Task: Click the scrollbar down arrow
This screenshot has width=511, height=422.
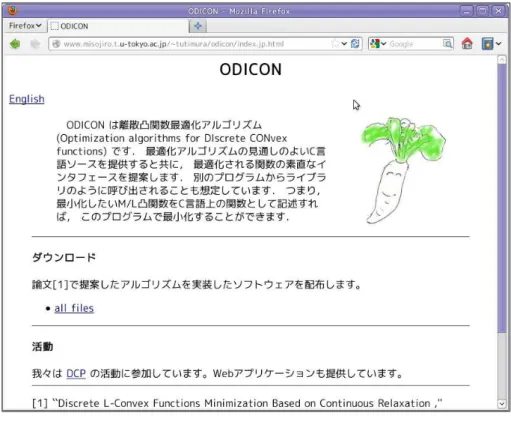Action: click(502, 404)
